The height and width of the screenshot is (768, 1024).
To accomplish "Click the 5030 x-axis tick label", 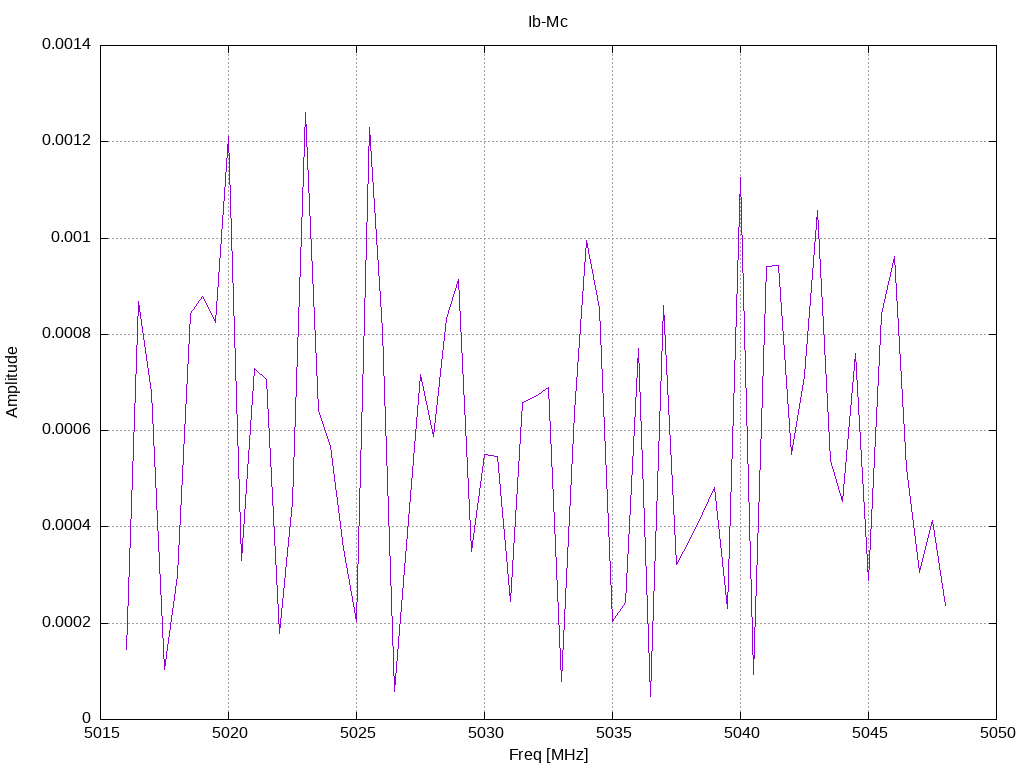I will [486, 733].
